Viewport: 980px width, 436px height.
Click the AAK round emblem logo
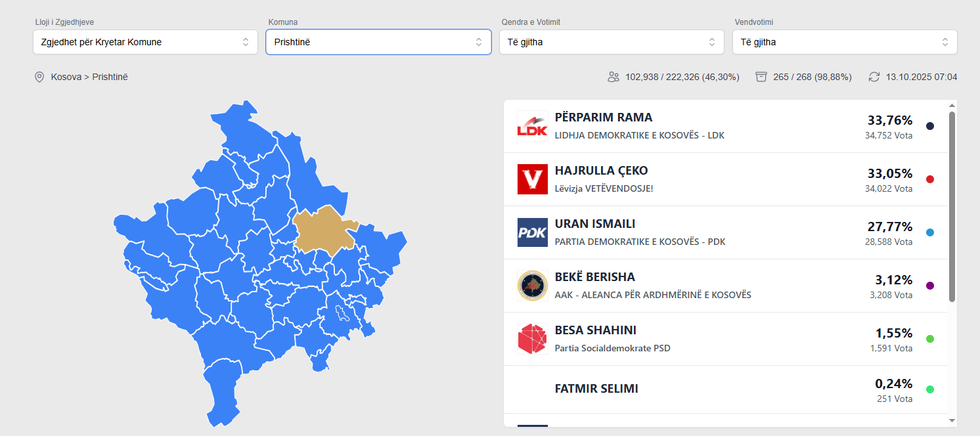[x=532, y=286]
